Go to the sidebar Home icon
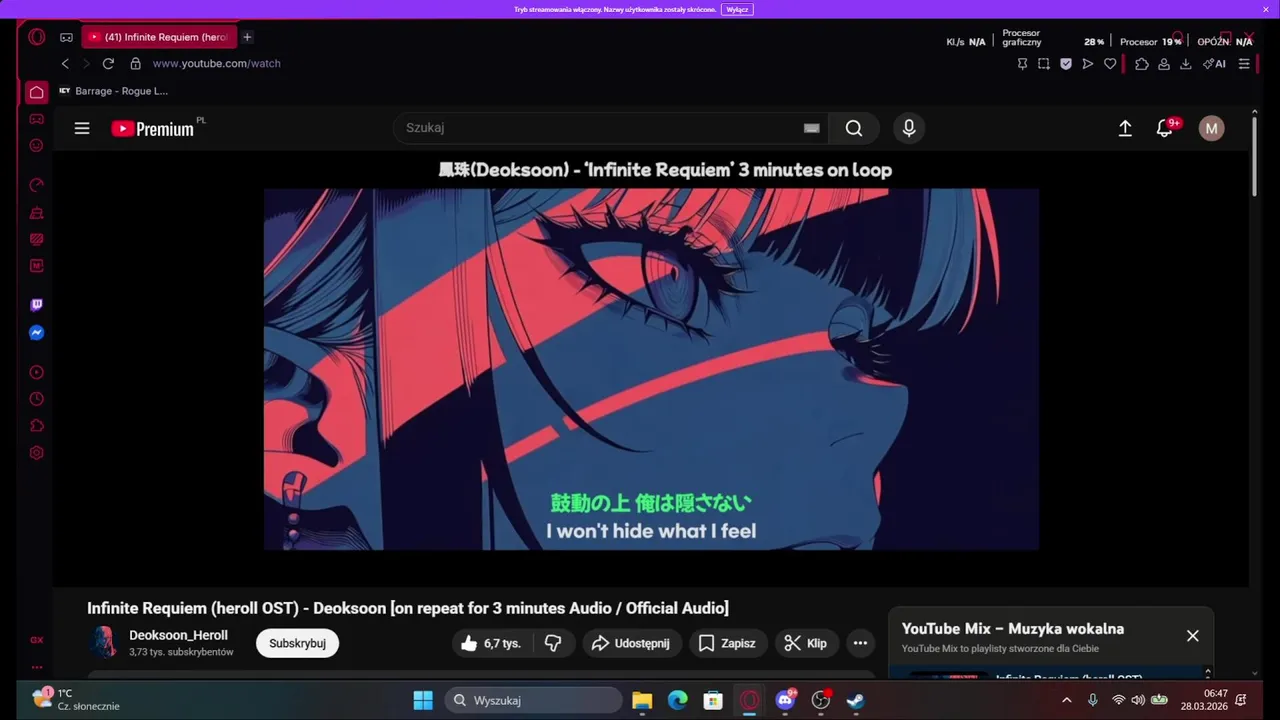Viewport: 1280px width, 720px height. point(37,92)
